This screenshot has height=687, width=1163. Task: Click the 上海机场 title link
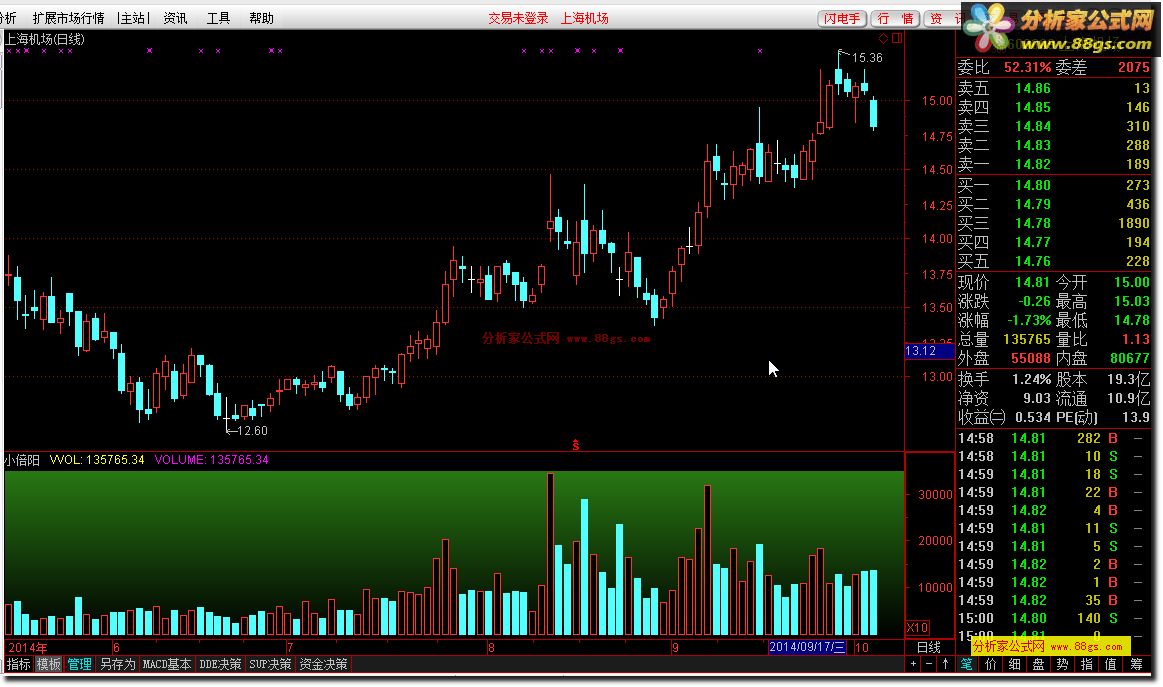(x=584, y=18)
